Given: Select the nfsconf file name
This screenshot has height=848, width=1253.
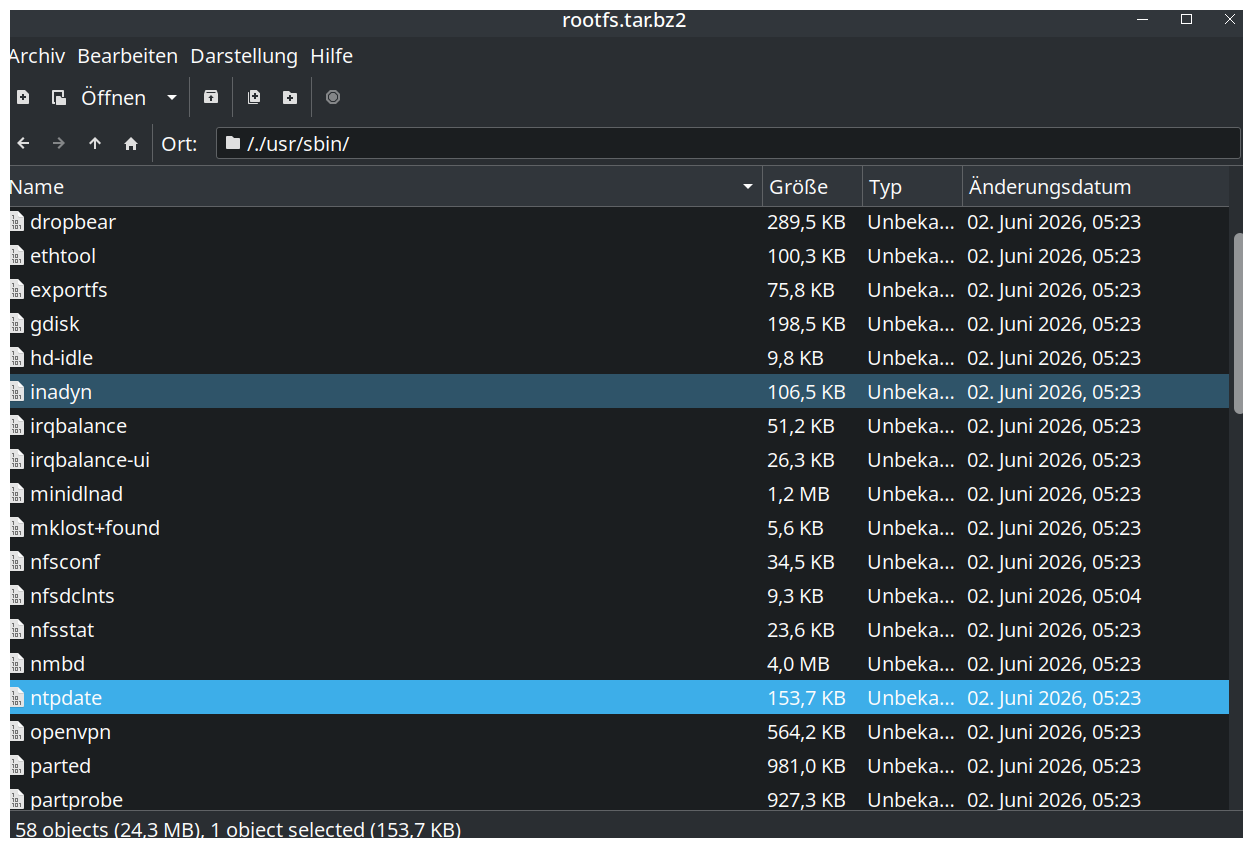Looking at the screenshot, I should pyautogui.click(x=65, y=562).
